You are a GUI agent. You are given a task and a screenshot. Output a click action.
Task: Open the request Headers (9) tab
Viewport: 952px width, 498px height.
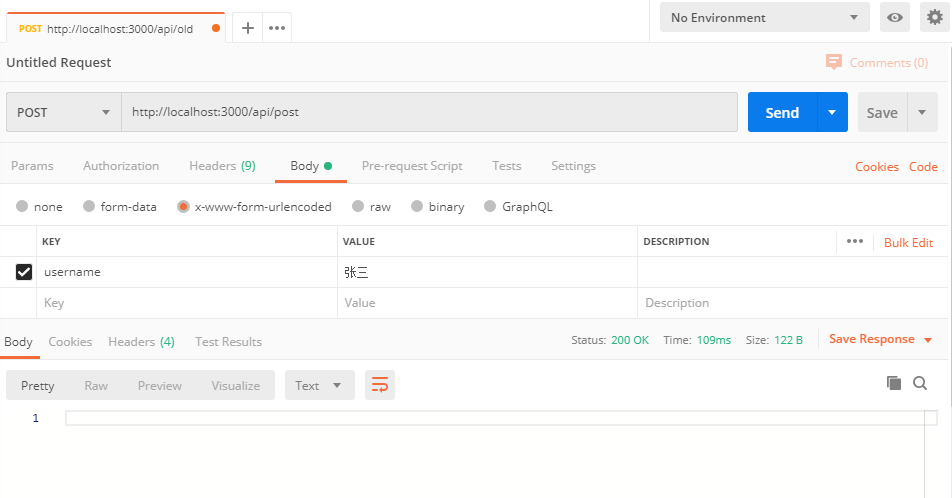pos(222,166)
